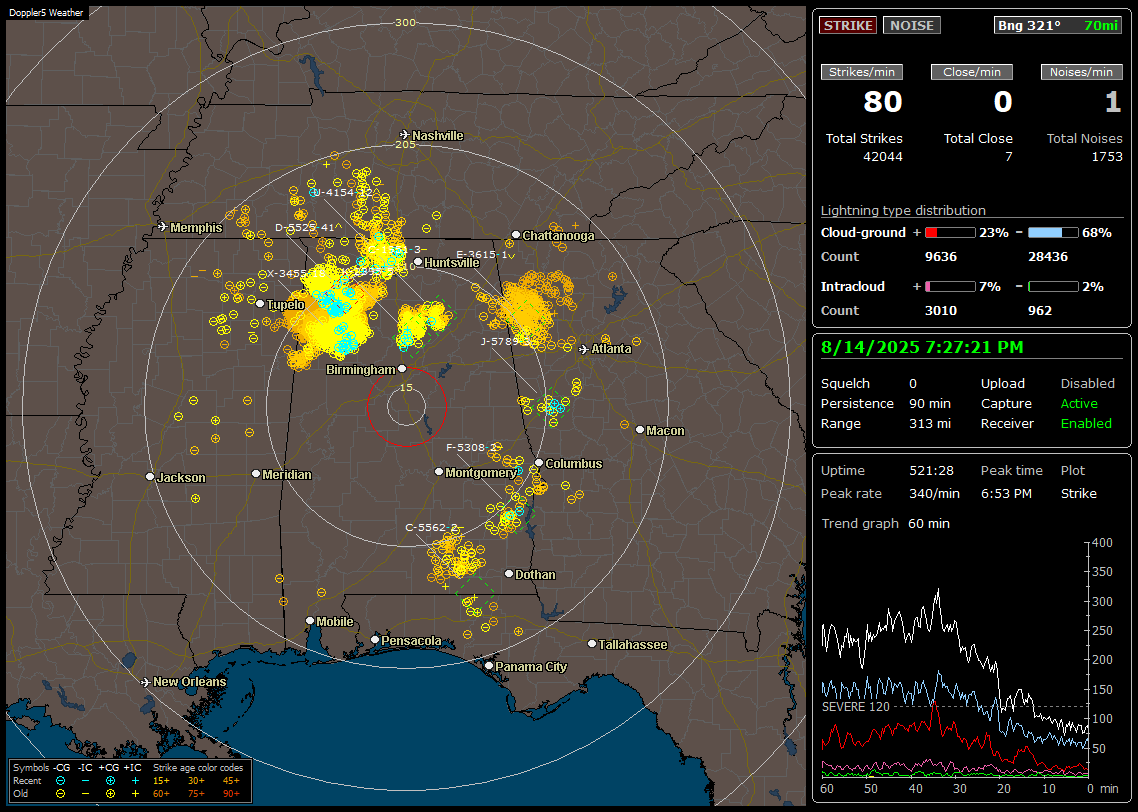The width and height of the screenshot is (1138, 812).
Task: Click the negative intracloud green bar
Action: pos(1053,287)
